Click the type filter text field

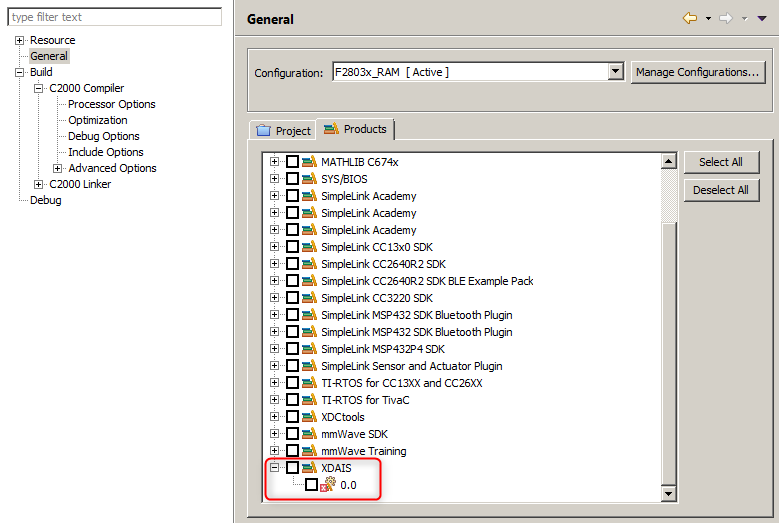(114, 17)
